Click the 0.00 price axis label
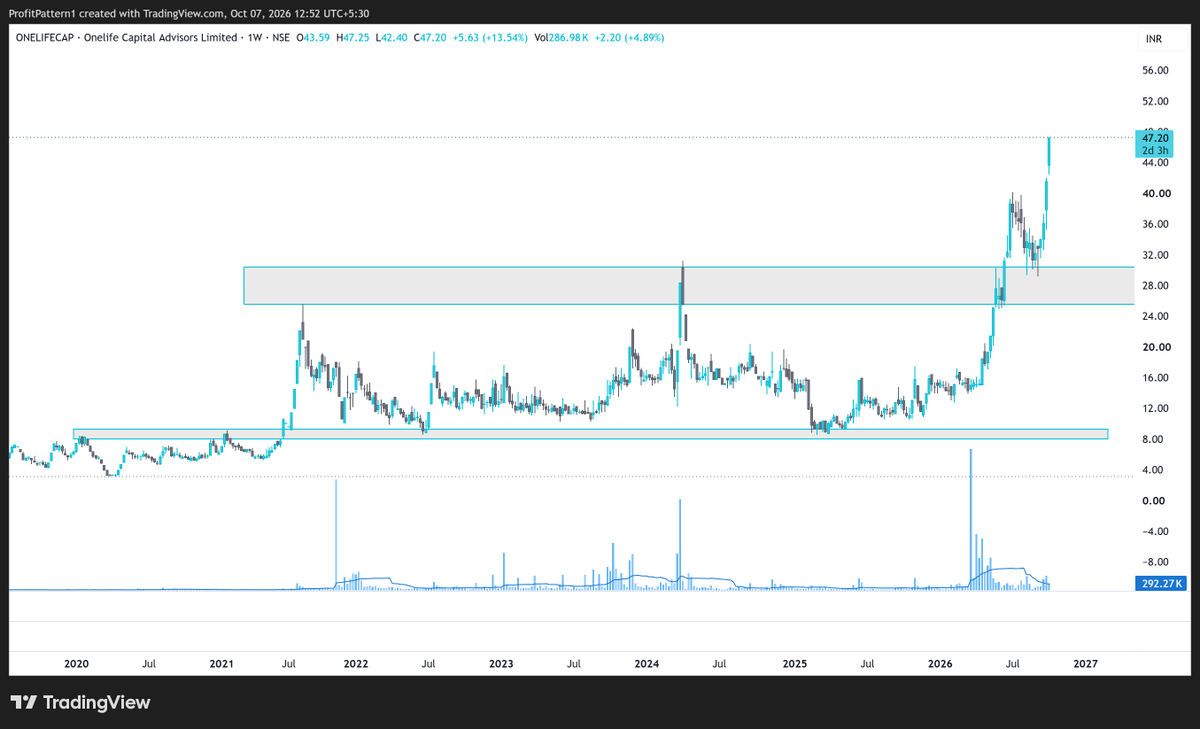 tap(1156, 501)
